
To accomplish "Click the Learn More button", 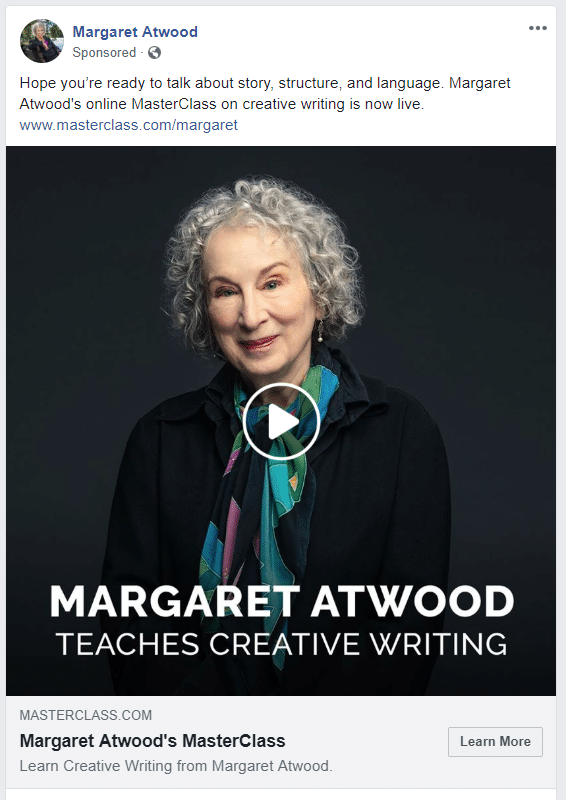I will [x=495, y=741].
